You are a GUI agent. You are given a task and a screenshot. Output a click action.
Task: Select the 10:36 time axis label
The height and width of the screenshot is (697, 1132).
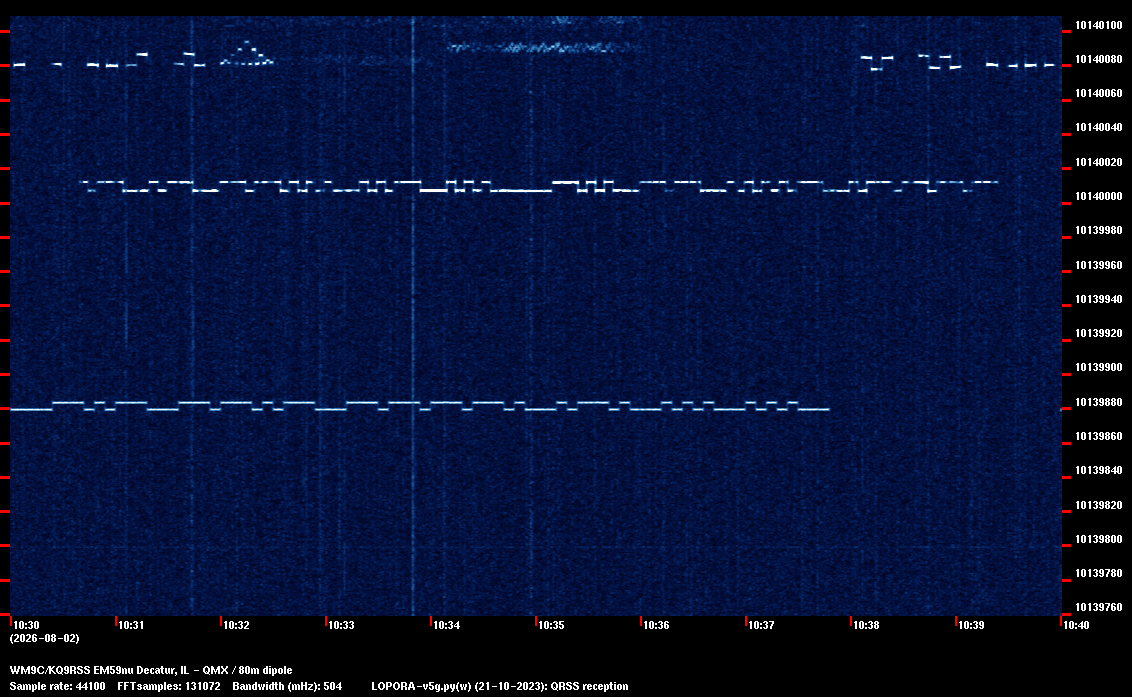click(656, 625)
